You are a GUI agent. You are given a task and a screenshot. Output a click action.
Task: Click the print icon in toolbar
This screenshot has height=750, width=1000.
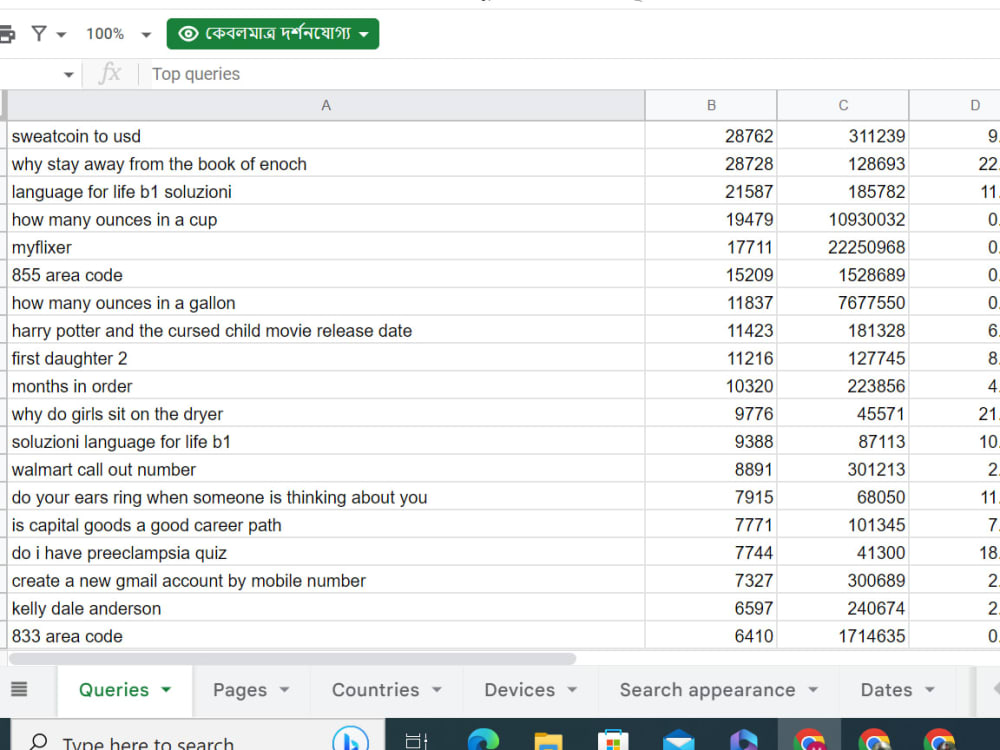(x=6, y=34)
